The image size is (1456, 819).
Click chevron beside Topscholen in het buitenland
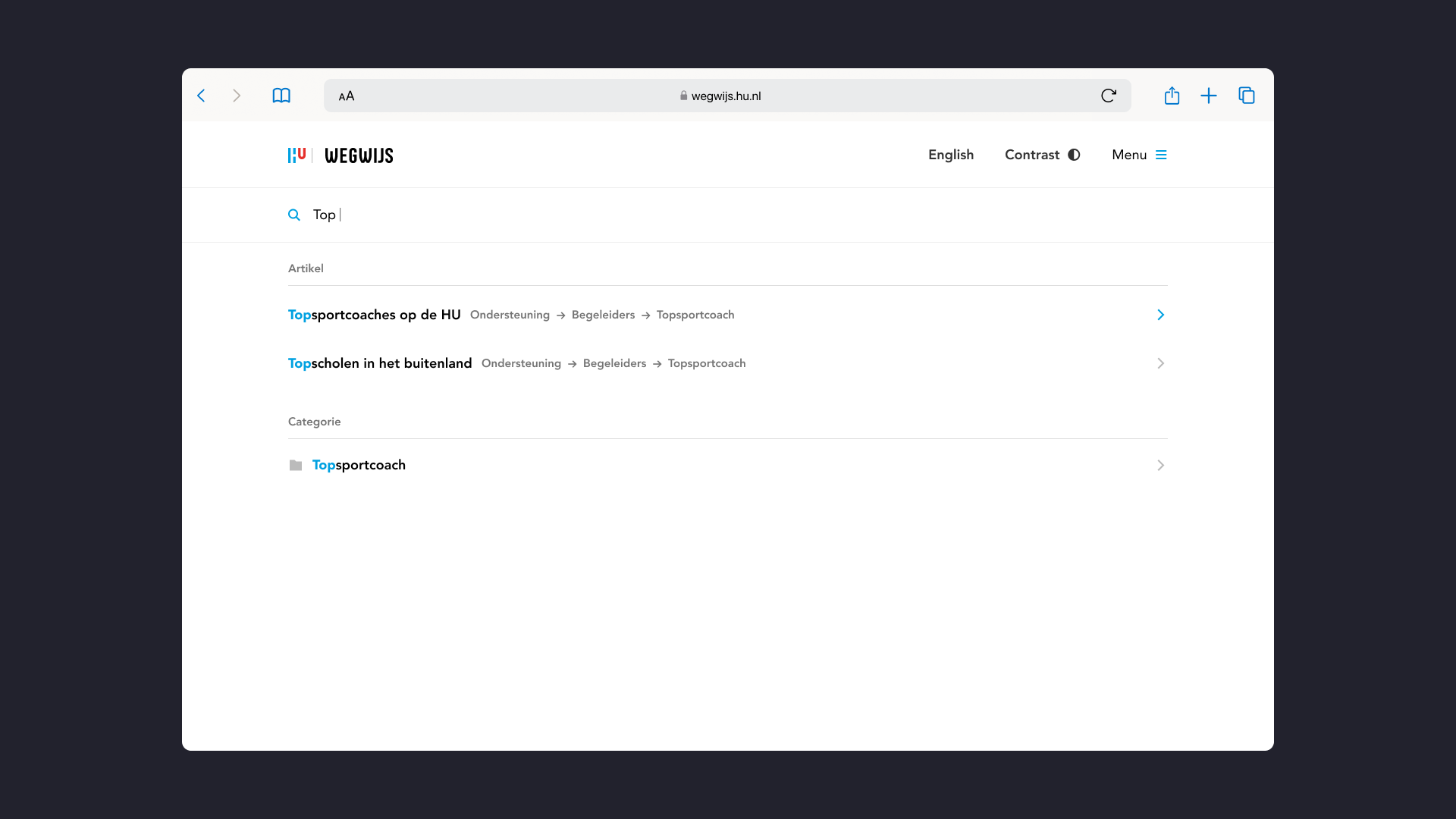(x=1160, y=363)
